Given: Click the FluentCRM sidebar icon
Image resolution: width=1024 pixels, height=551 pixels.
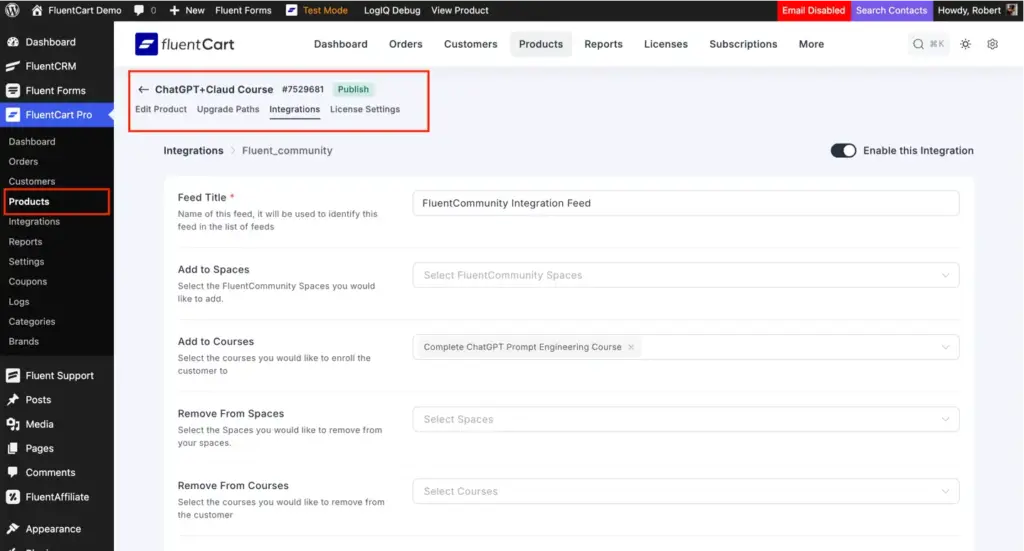Looking at the screenshot, I should pyautogui.click(x=12, y=66).
